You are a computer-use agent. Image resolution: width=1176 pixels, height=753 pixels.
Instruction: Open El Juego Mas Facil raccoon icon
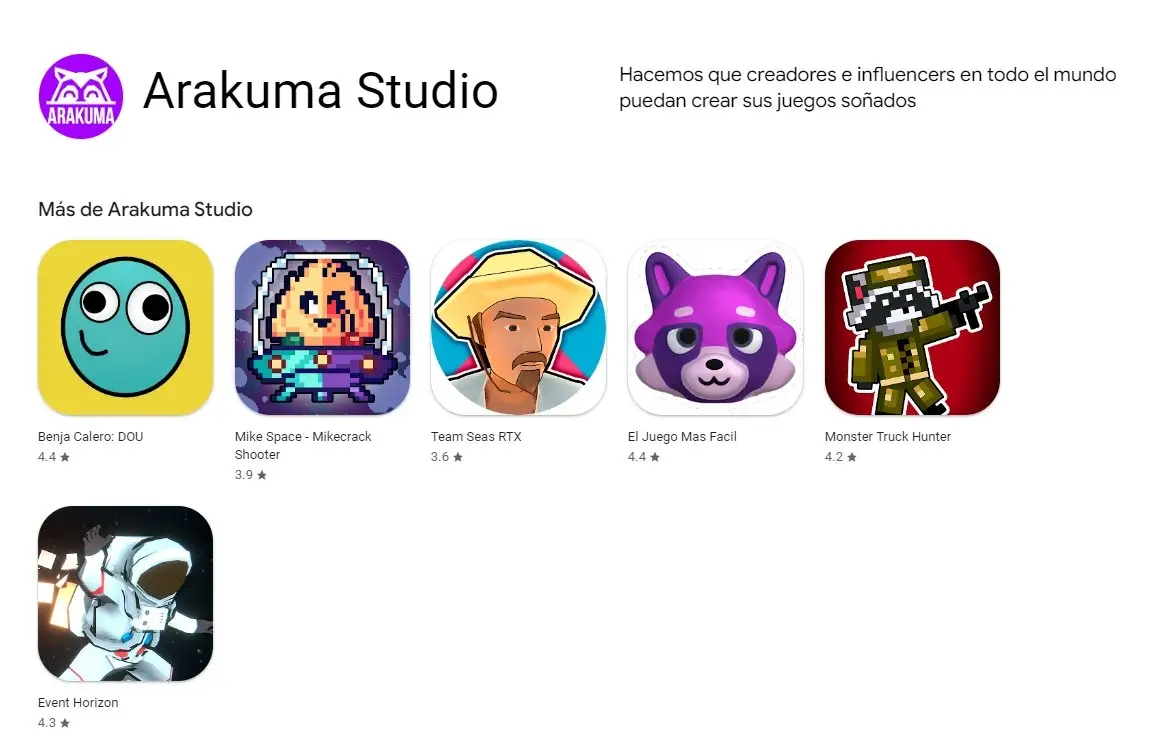click(x=716, y=328)
